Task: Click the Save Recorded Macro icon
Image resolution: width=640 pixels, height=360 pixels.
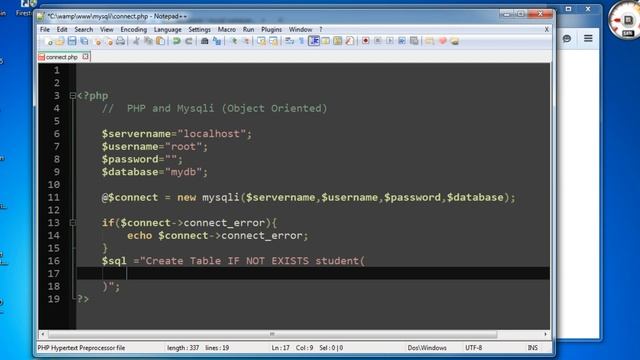Action: (x=414, y=41)
